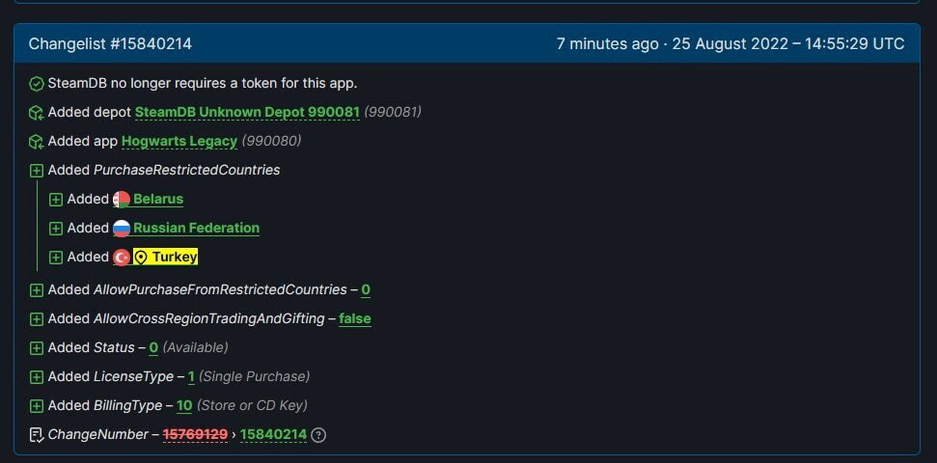
Task: Open the new changelist number 15840214
Action: click(x=273, y=434)
